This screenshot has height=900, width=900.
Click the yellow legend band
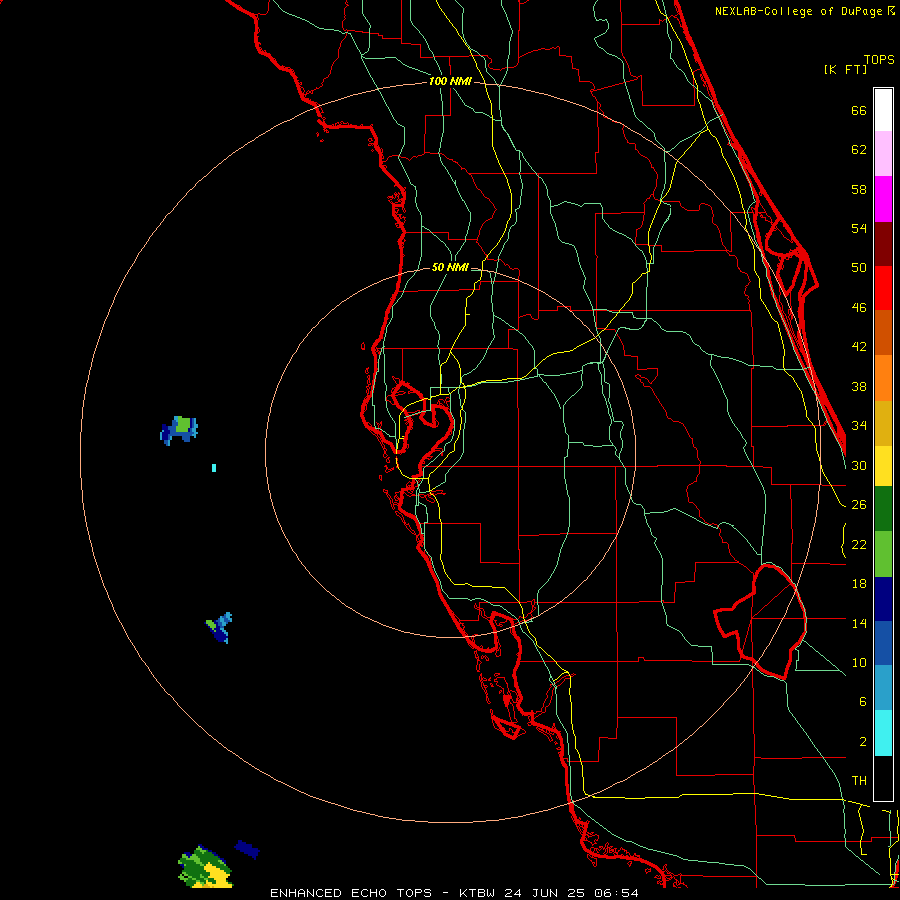883,466
